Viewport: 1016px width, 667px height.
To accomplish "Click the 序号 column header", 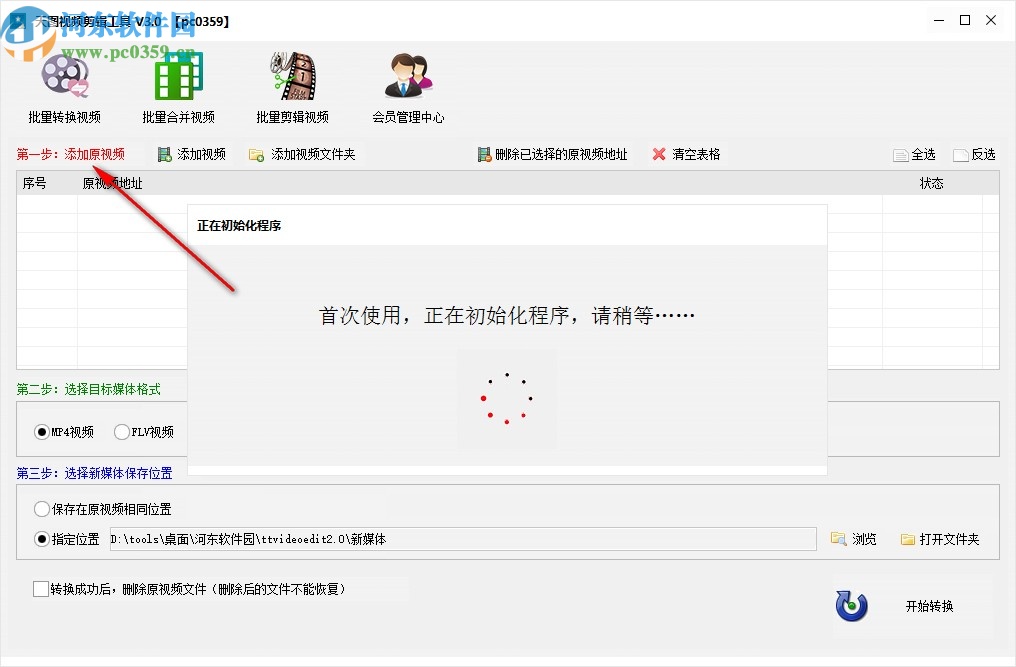I will click(34, 183).
